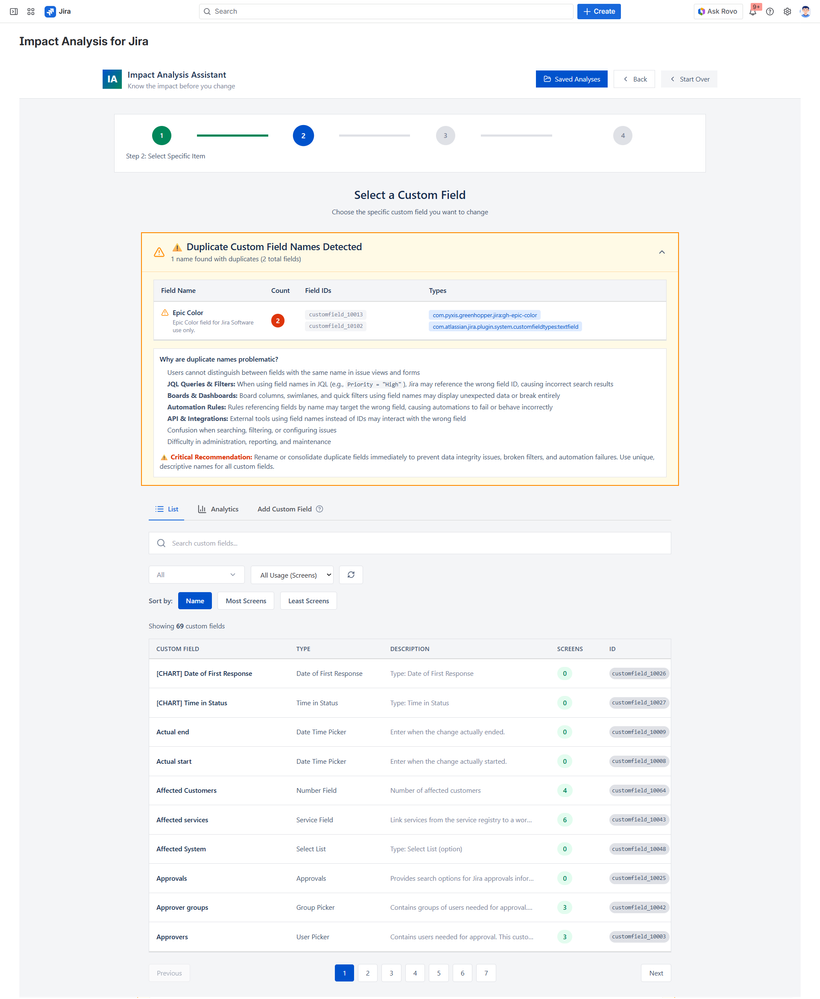Open the help question-mark icon
The image size is (820, 999).
click(x=771, y=11)
